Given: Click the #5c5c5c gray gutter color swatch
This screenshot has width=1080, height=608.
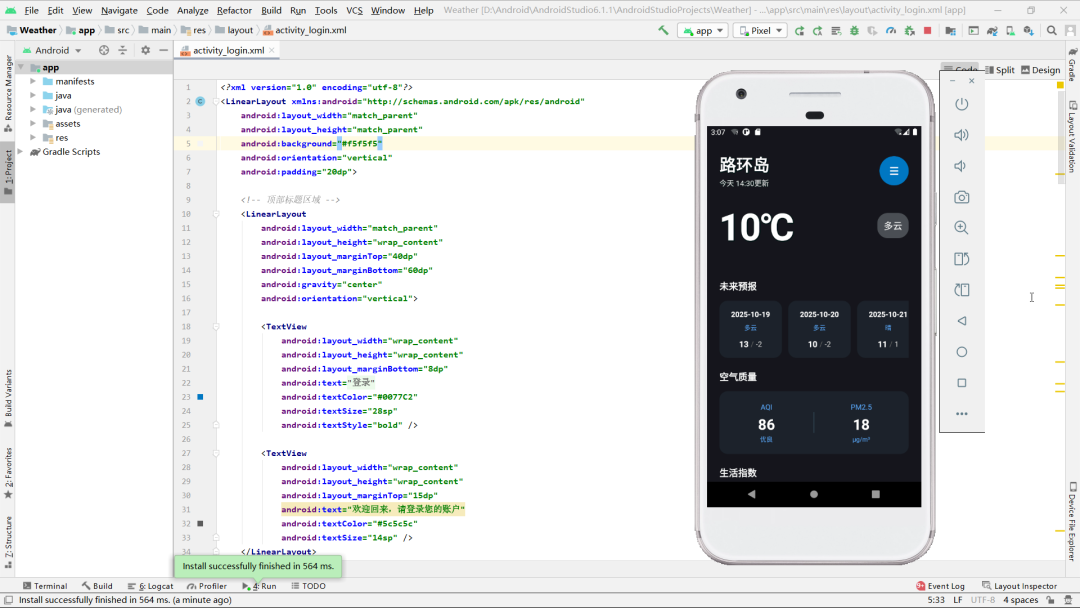Looking at the screenshot, I should coord(200,523).
